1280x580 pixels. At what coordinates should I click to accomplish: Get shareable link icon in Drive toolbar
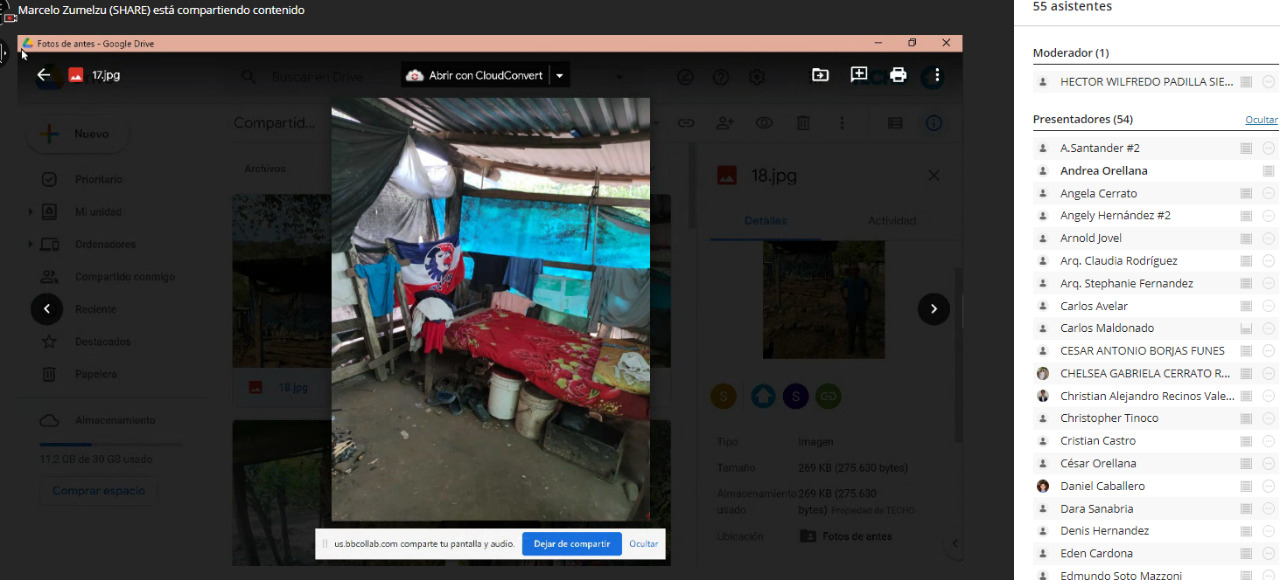click(x=686, y=123)
